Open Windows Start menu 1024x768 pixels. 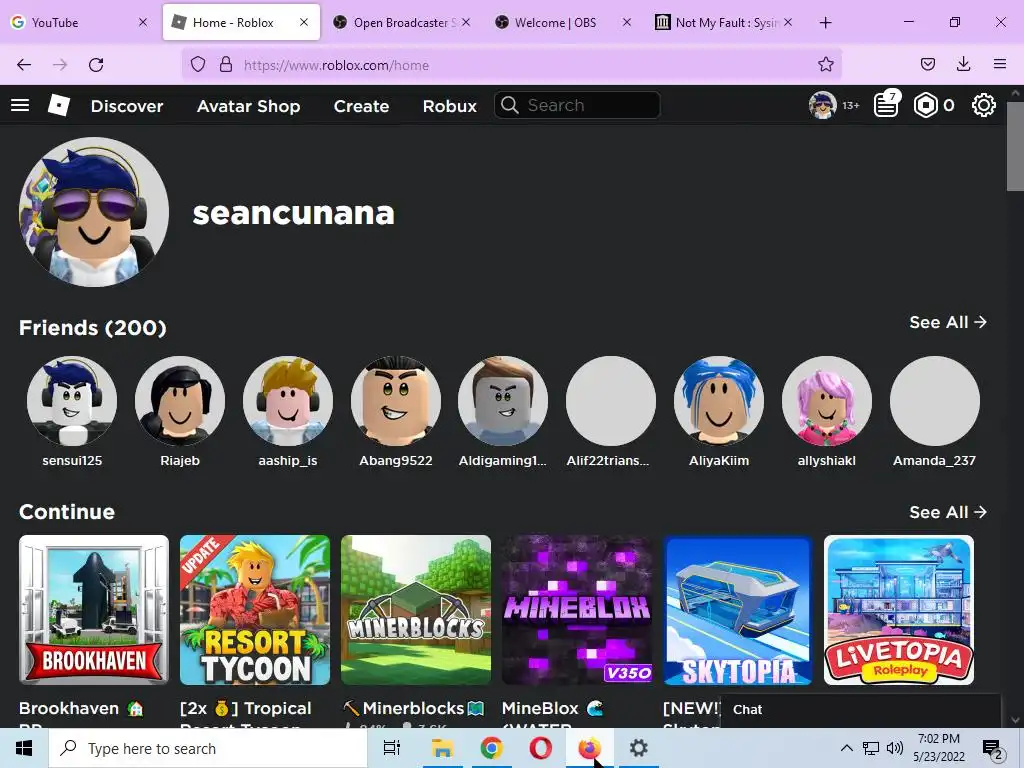tap(24, 748)
